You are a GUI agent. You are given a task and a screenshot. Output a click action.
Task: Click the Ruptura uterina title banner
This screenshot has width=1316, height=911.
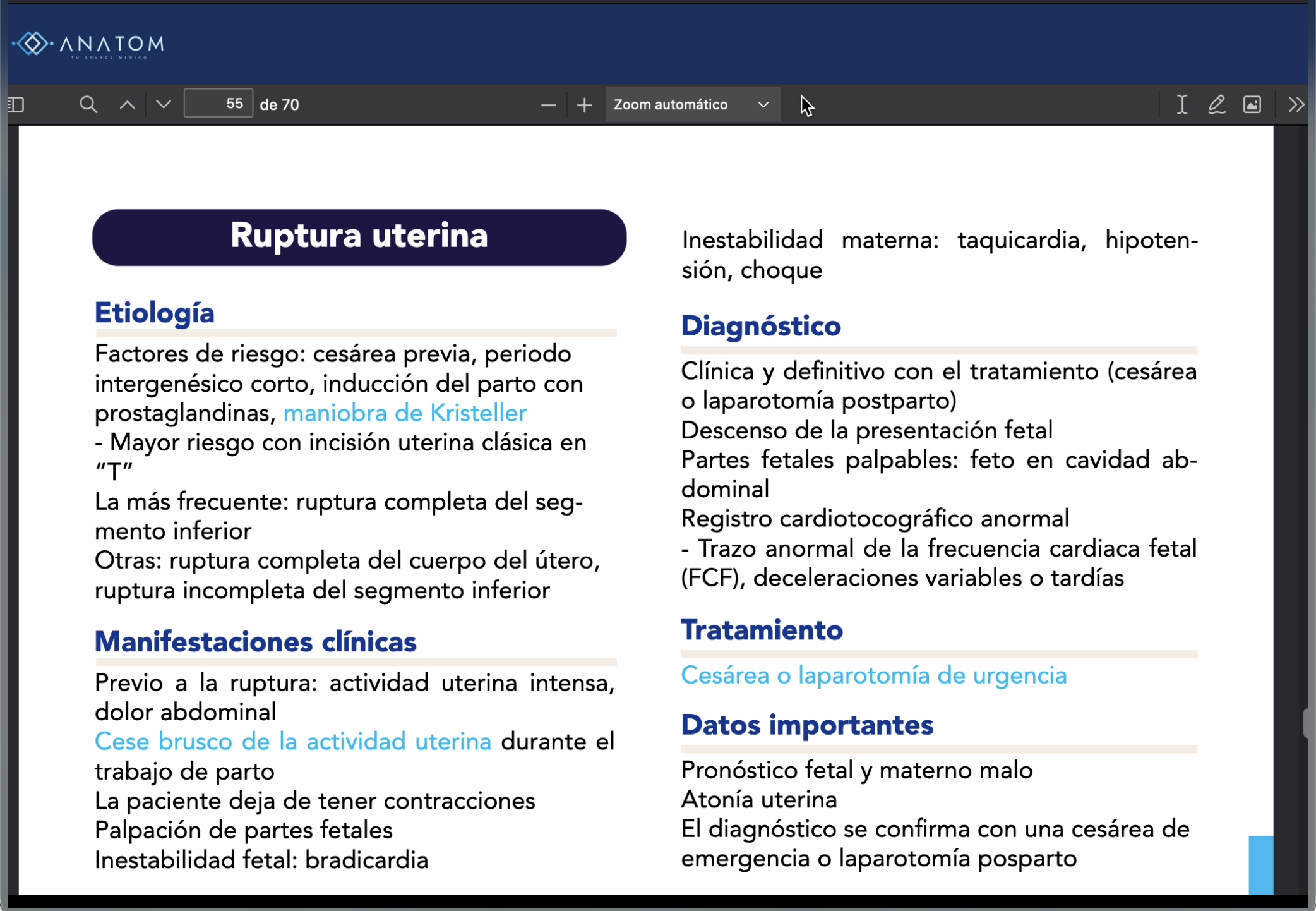coord(359,237)
